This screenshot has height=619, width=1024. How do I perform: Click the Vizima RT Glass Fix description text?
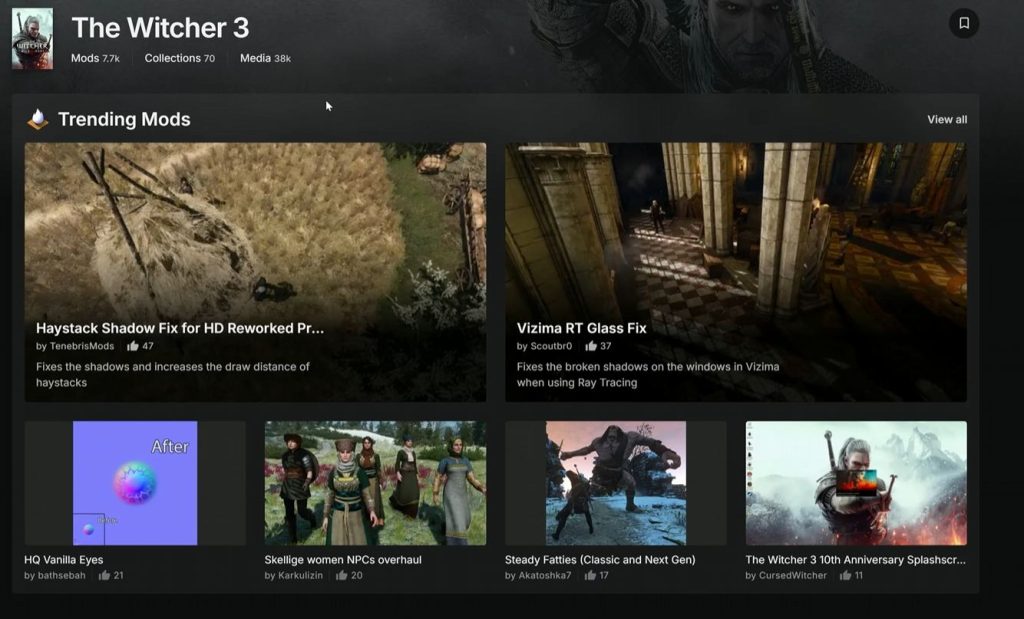pyautogui.click(x=648, y=375)
